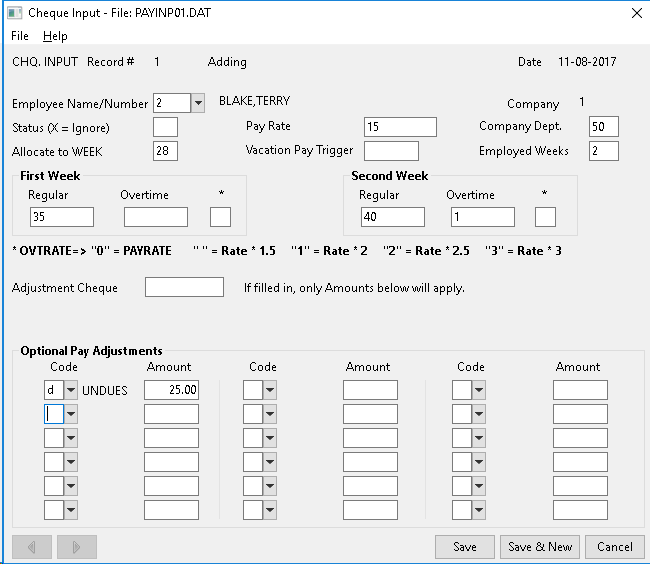Click first row Amount field in right column

pyautogui.click(x=580, y=390)
